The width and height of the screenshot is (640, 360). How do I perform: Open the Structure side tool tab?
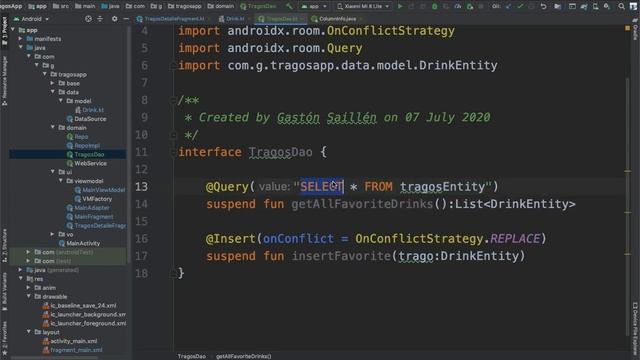click(4, 245)
